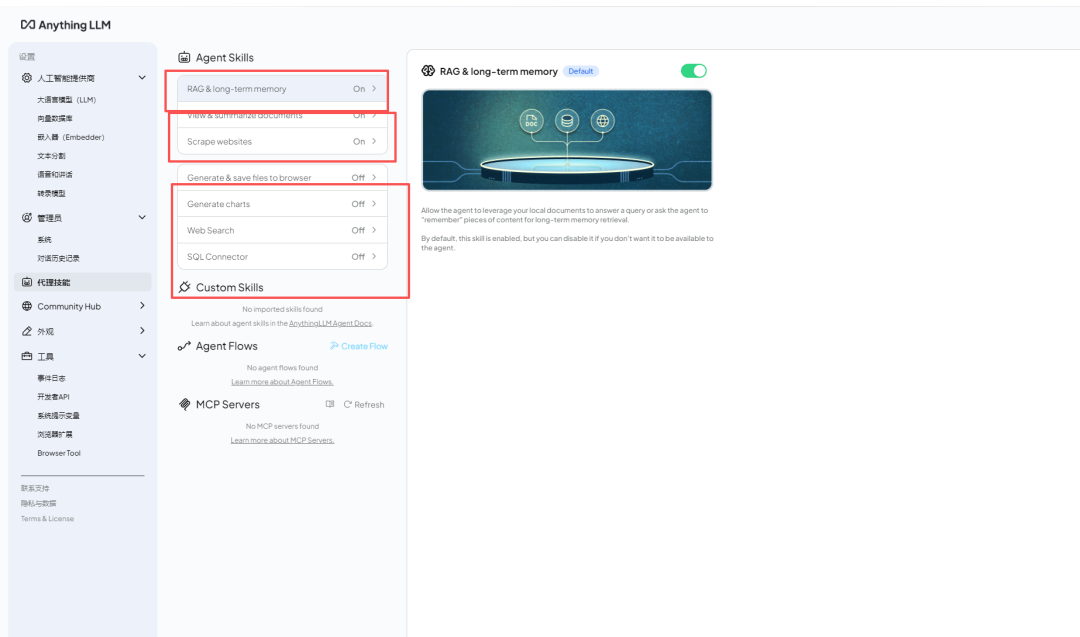Collapse the 管理员 section chevron
Image resolution: width=1080 pixels, height=637 pixels.
point(142,218)
